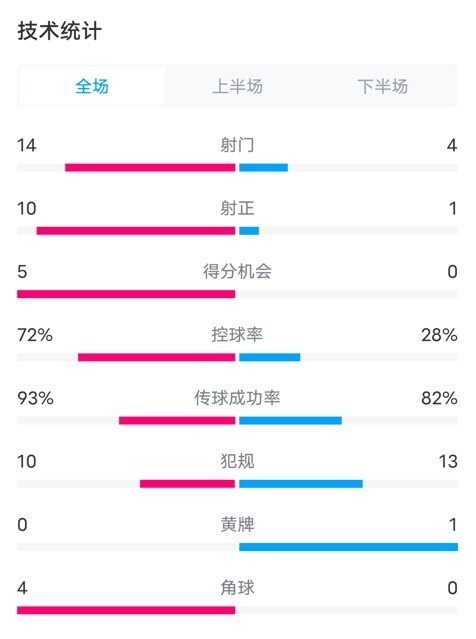Viewport: 476px width, 639px height.
Task: Click the 角球 stat label
Action: [237, 588]
